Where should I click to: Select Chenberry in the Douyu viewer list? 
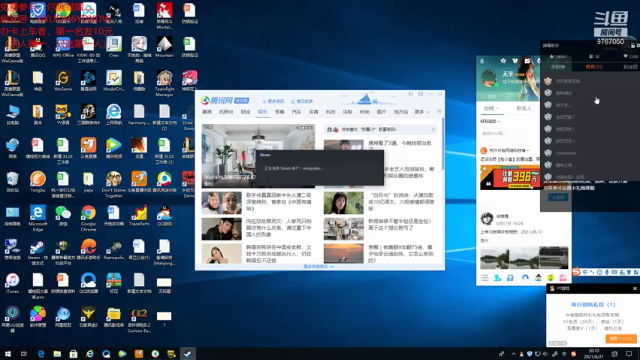click(x=566, y=153)
